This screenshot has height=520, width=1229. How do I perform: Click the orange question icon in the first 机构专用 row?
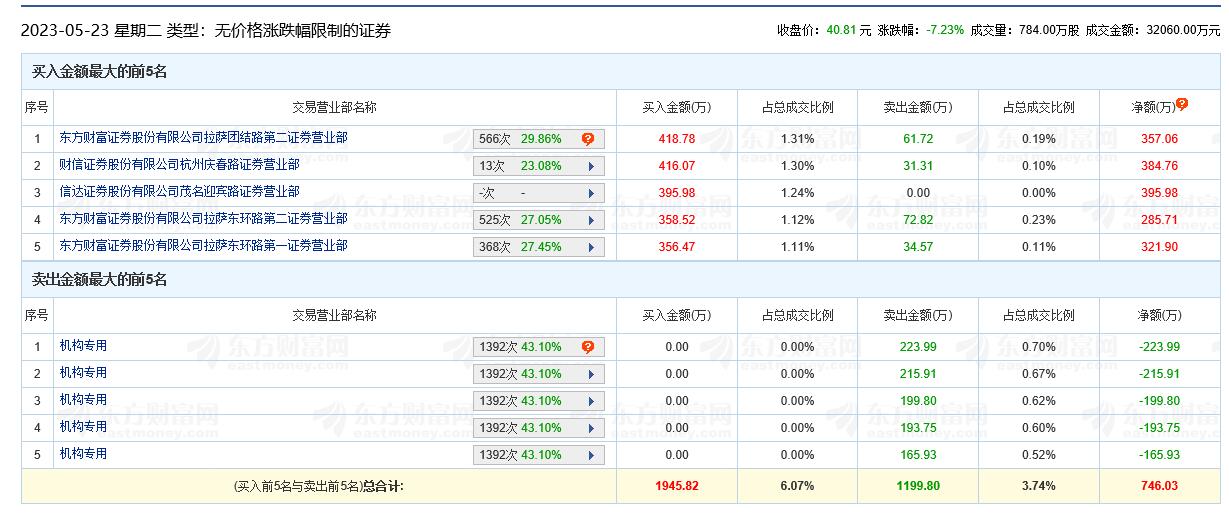[x=588, y=347]
